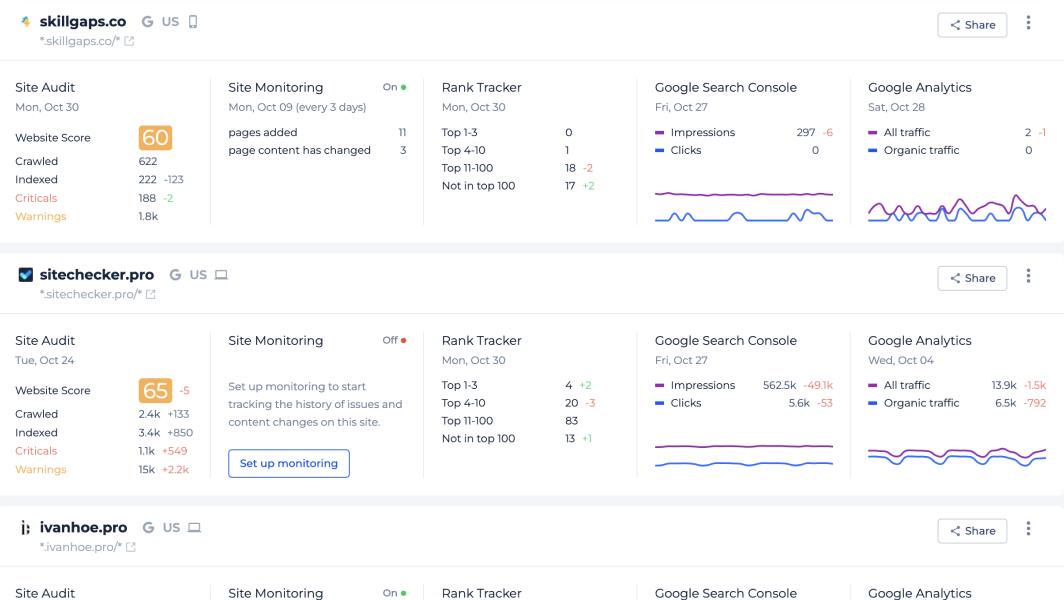
Task: Toggle Site Monitoring Off status for sitechecker.pro
Action: [394, 341]
